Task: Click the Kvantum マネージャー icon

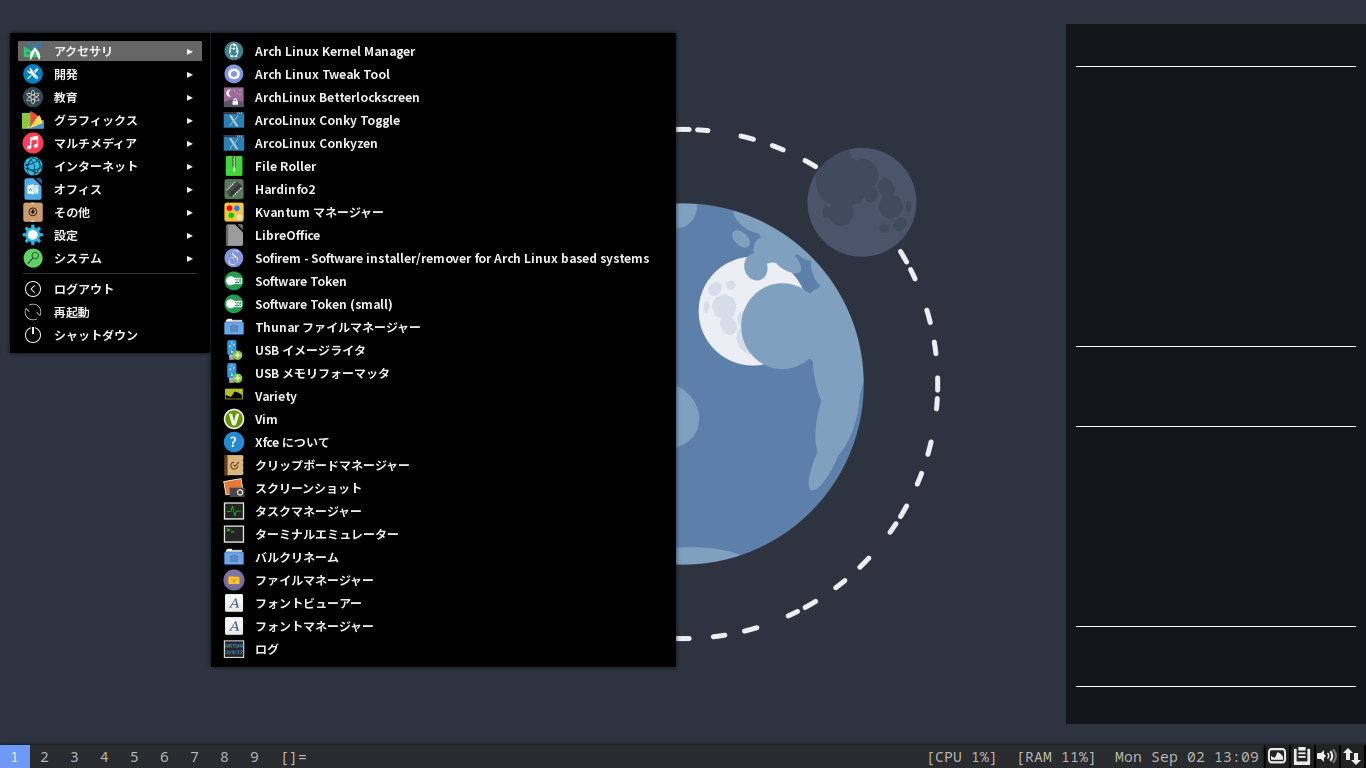Action: (234, 212)
